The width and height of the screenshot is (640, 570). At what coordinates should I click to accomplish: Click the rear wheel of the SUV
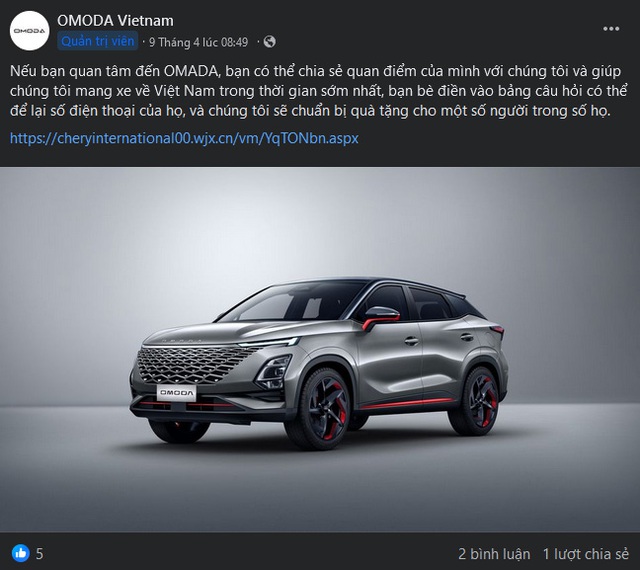tap(478, 401)
